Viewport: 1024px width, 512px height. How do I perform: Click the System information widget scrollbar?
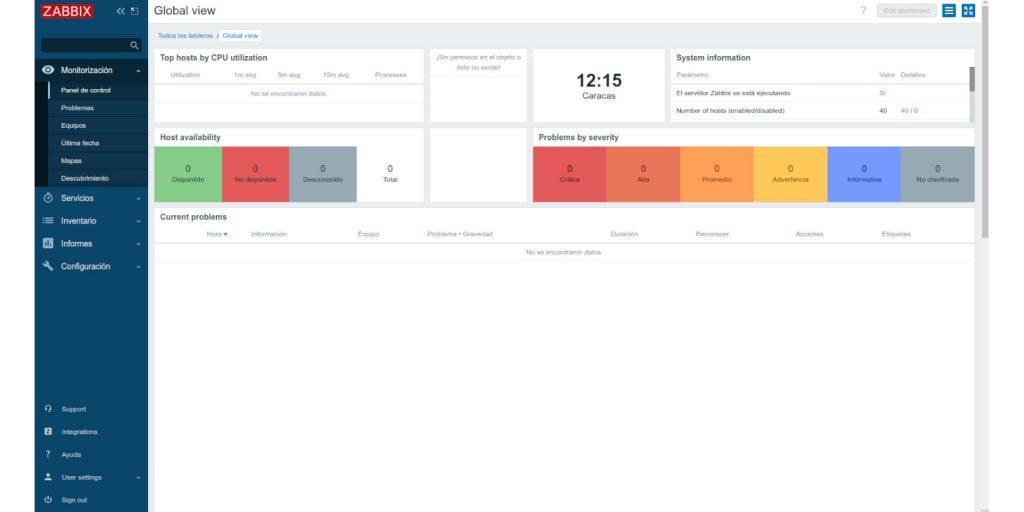click(x=972, y=79)
